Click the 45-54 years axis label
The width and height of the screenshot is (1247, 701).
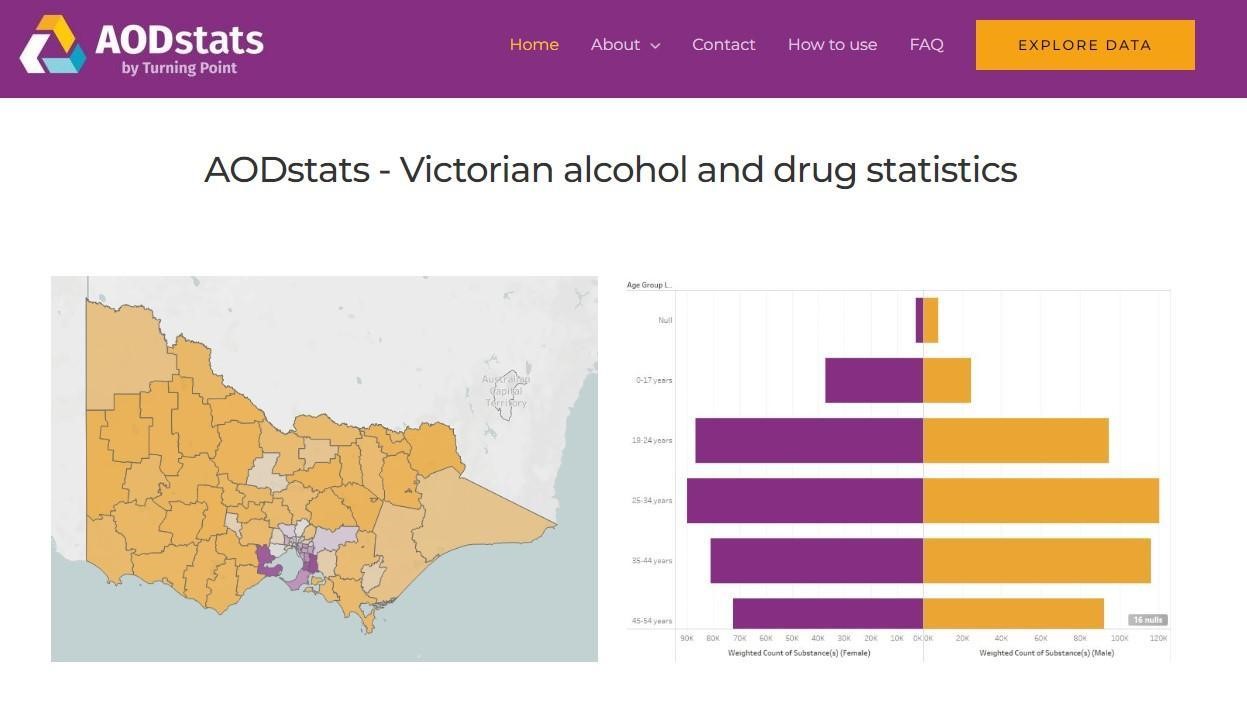(x=655, y=620)
